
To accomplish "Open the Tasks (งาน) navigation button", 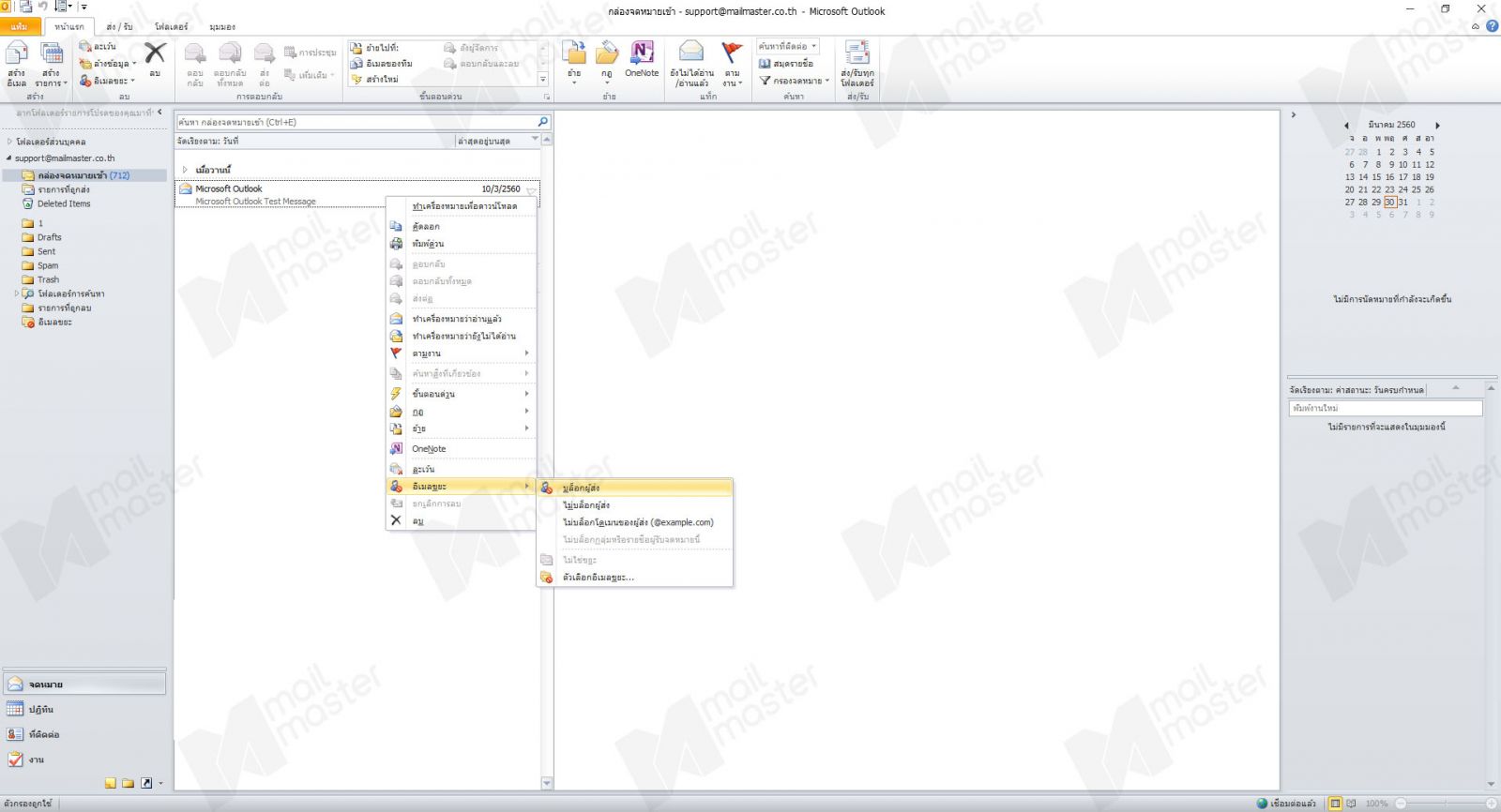I will (x=84, y=759).
